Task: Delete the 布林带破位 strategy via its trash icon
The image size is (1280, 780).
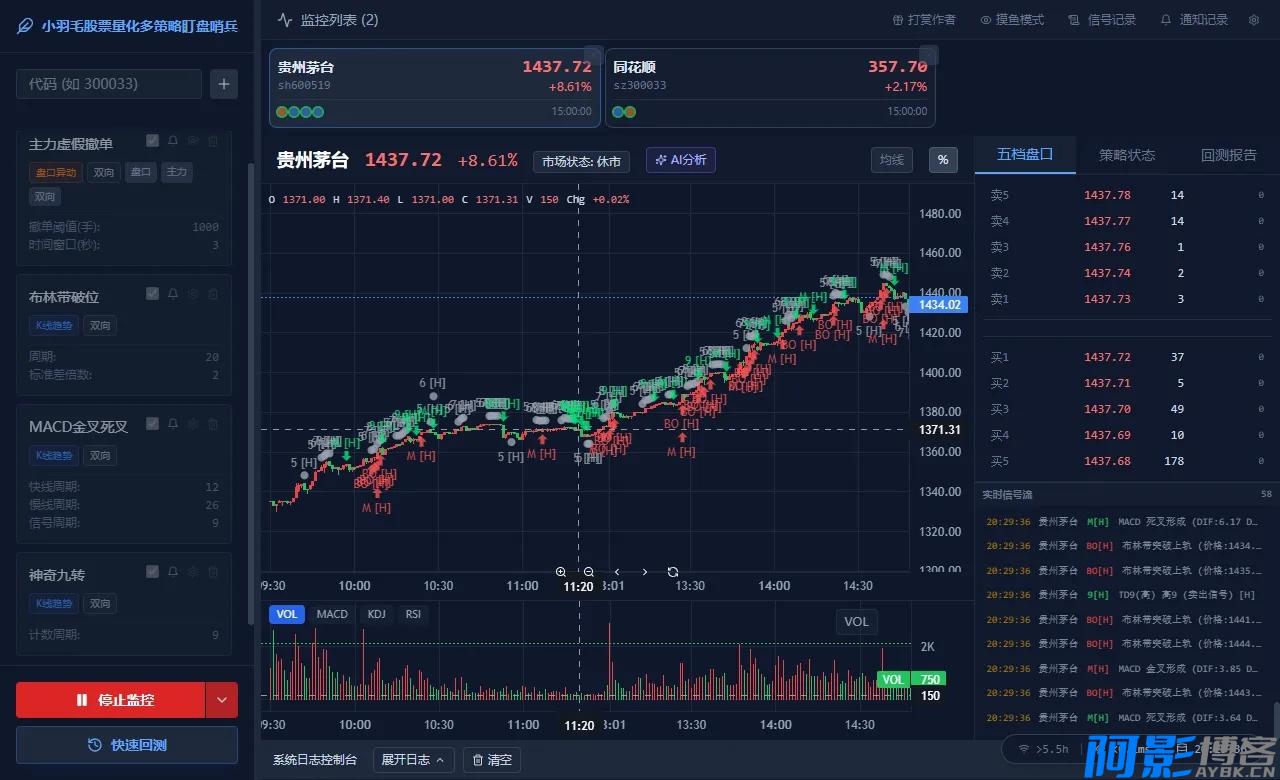Action: pos(212,294)
